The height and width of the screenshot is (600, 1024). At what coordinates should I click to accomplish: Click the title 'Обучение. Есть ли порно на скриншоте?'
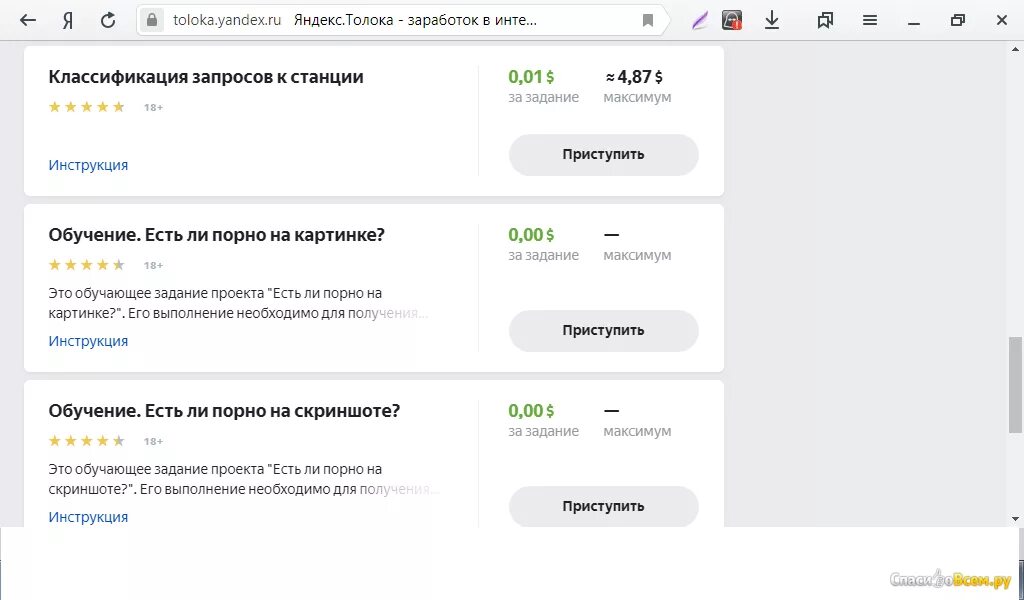(x=224, y=411)
